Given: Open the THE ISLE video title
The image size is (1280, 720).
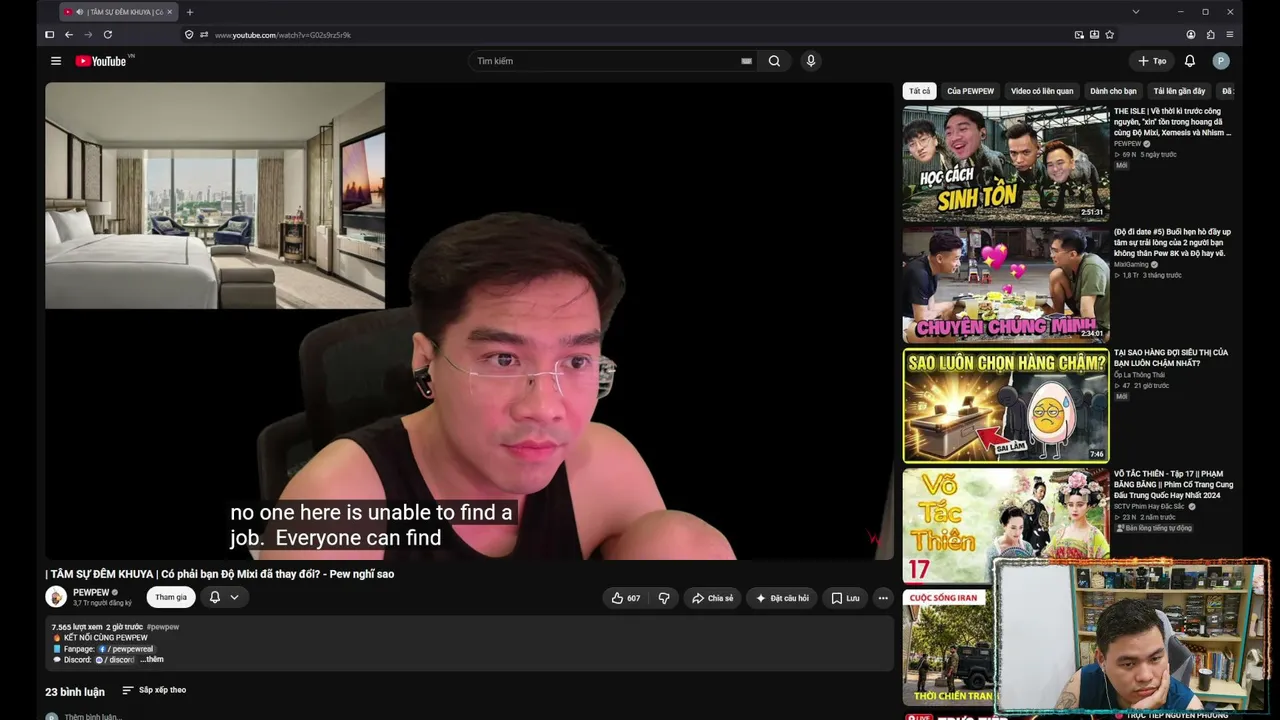Looking at the screenshot, I should coord(1173,122).
